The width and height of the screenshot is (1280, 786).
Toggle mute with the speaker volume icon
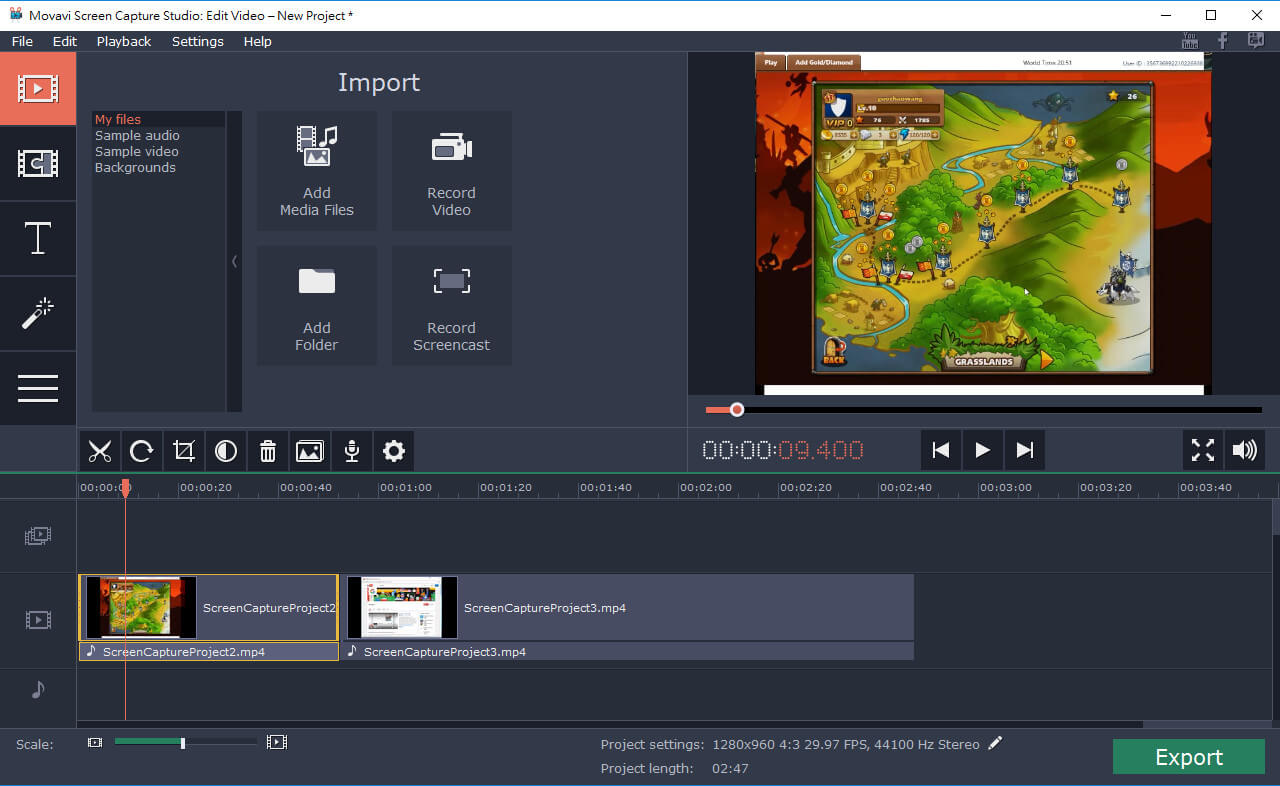point(1244,450)
